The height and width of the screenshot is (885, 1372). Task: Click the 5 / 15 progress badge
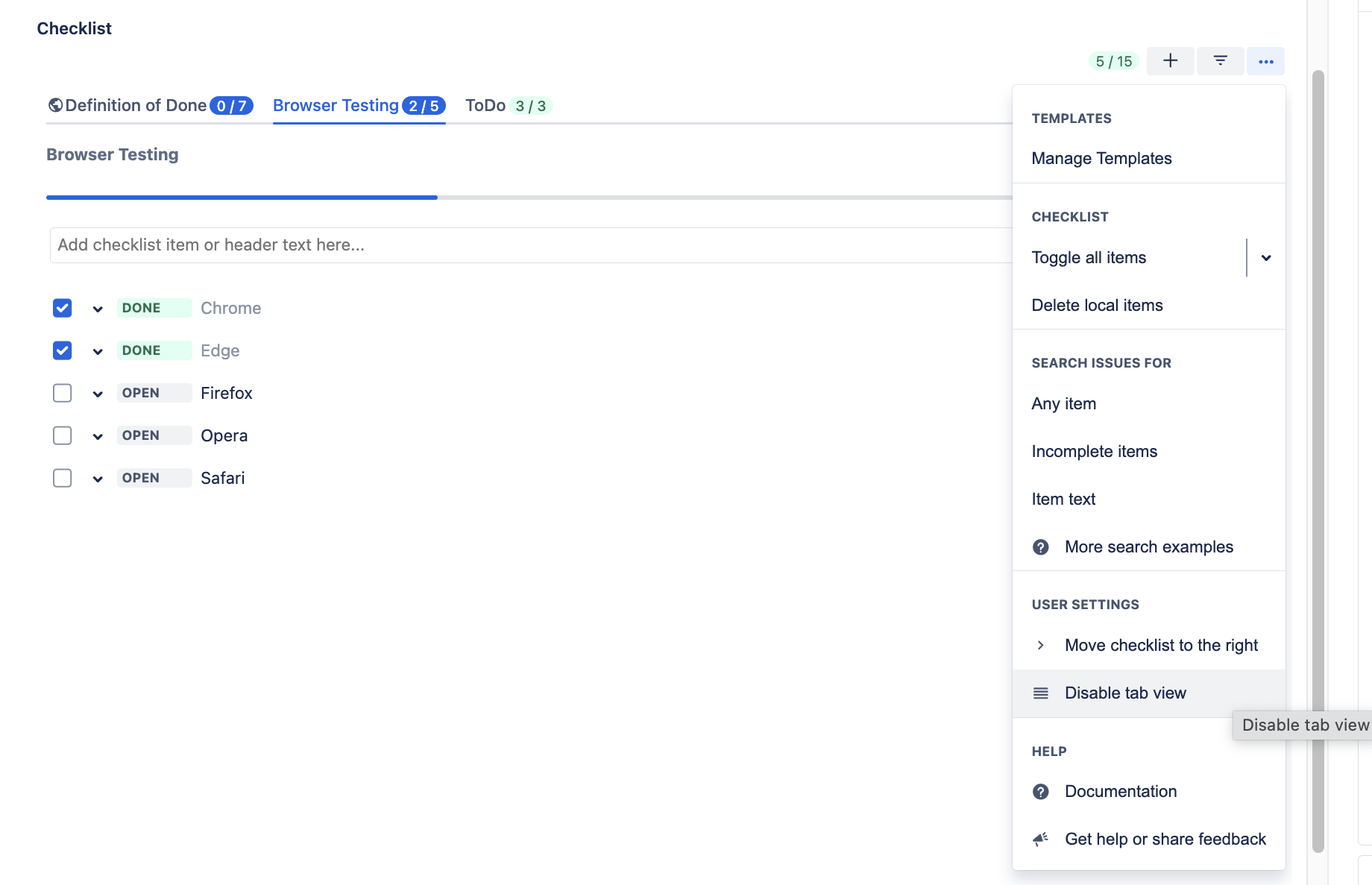[1114, 61]
